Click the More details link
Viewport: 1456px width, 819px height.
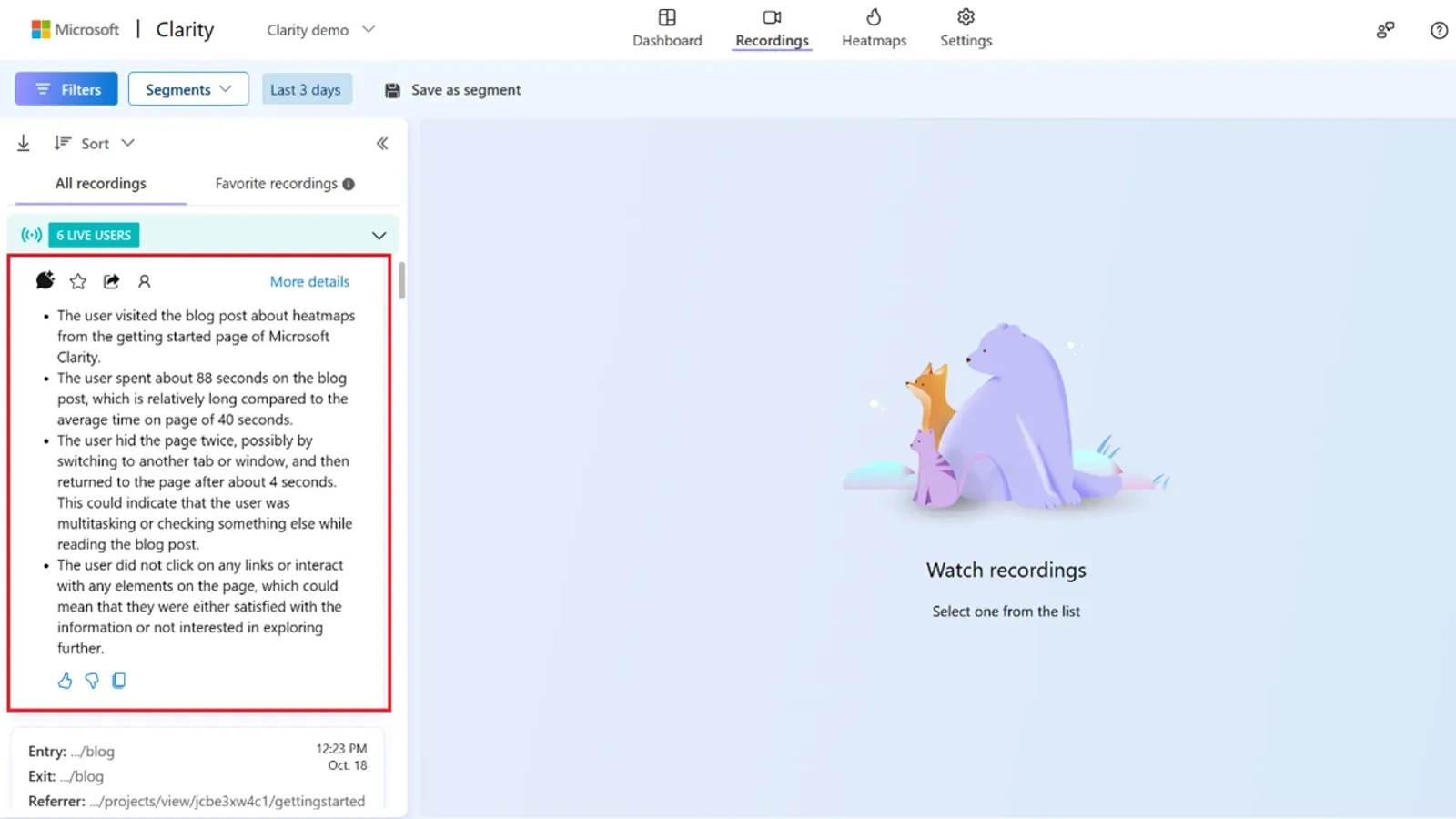click(x=309, y=281)
